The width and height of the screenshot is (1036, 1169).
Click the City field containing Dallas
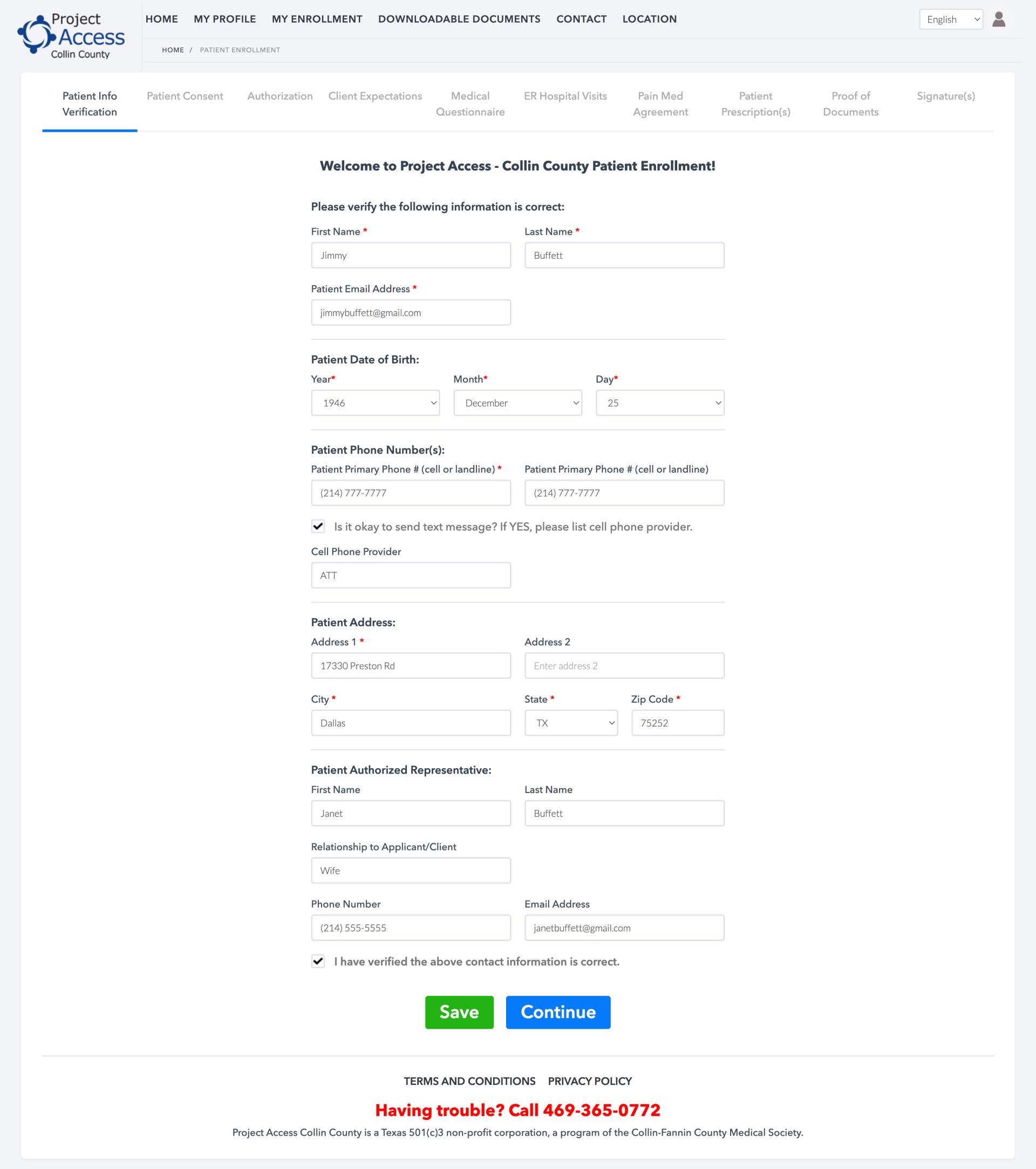pos(411,723)
